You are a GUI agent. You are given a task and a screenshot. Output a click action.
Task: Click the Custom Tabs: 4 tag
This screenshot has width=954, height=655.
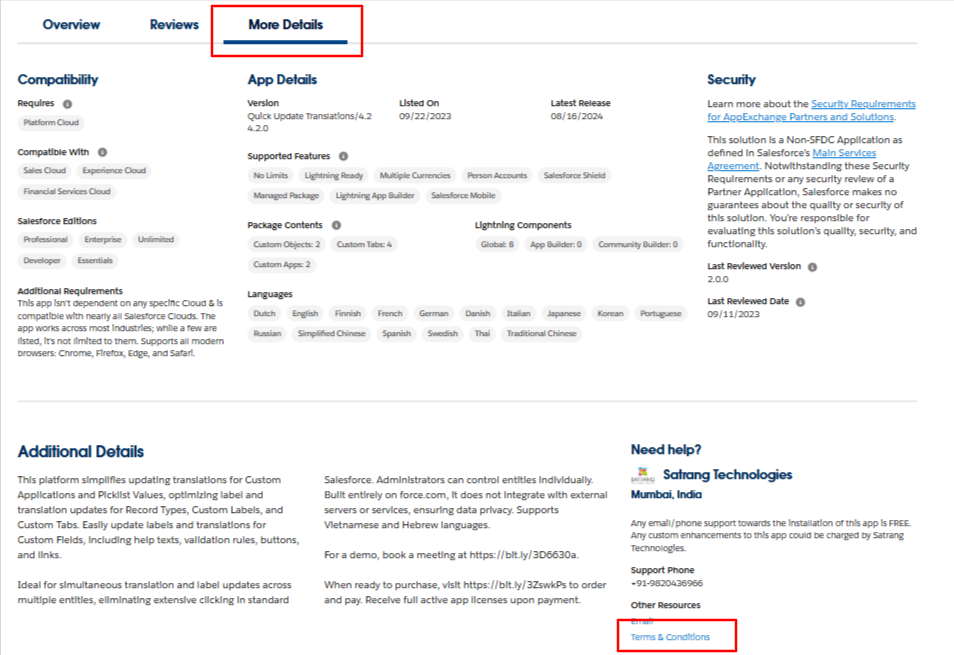pos(364,244)
